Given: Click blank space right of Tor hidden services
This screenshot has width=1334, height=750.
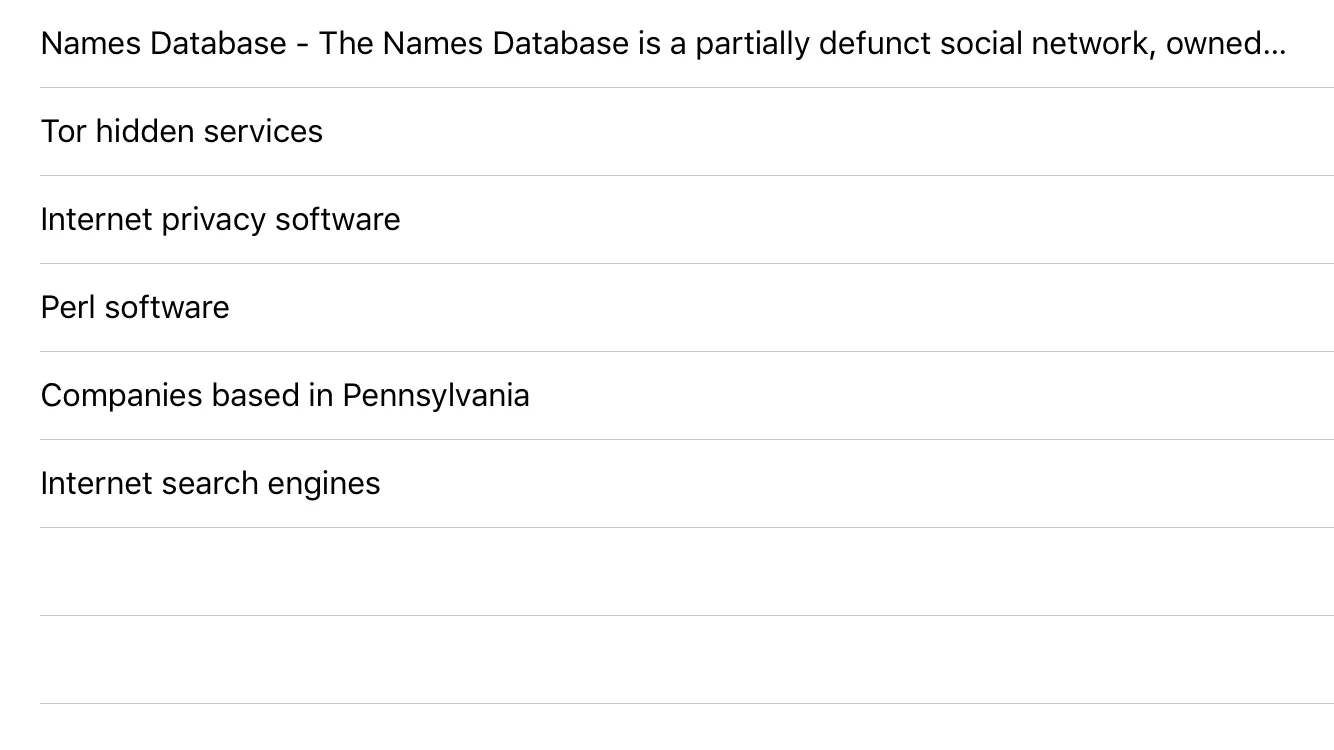Looking at the screenshot, I should pyautogui.click(x=828, y=132).
